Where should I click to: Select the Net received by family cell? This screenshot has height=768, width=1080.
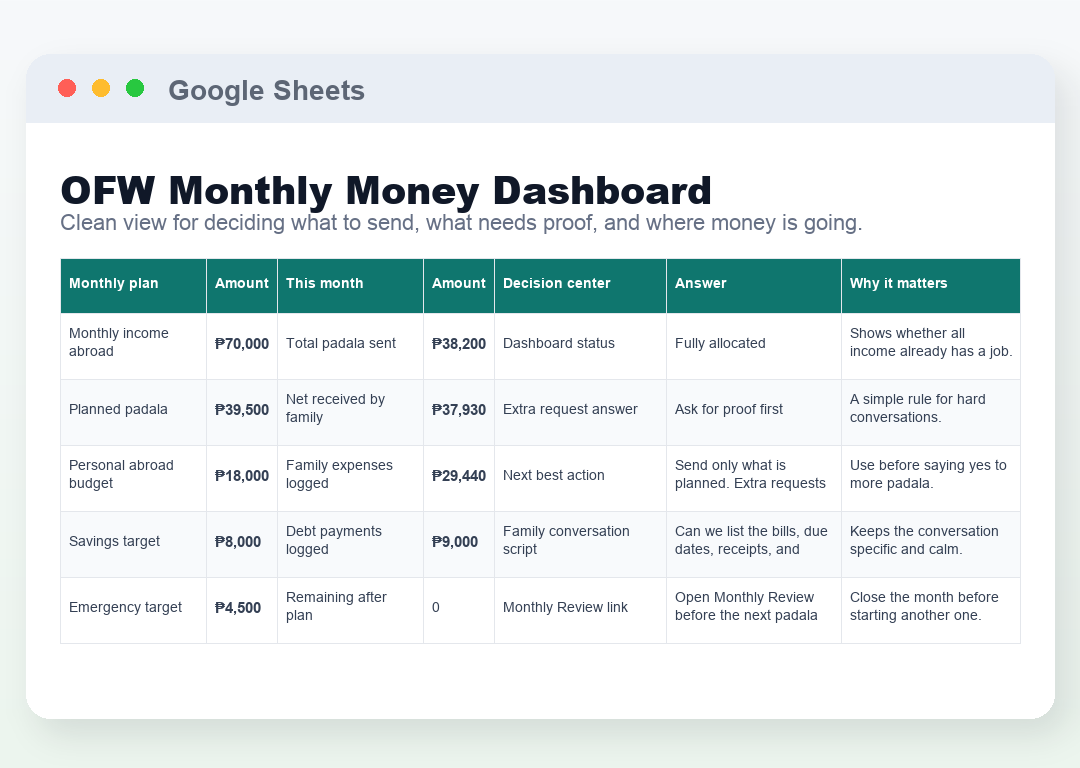351,413
